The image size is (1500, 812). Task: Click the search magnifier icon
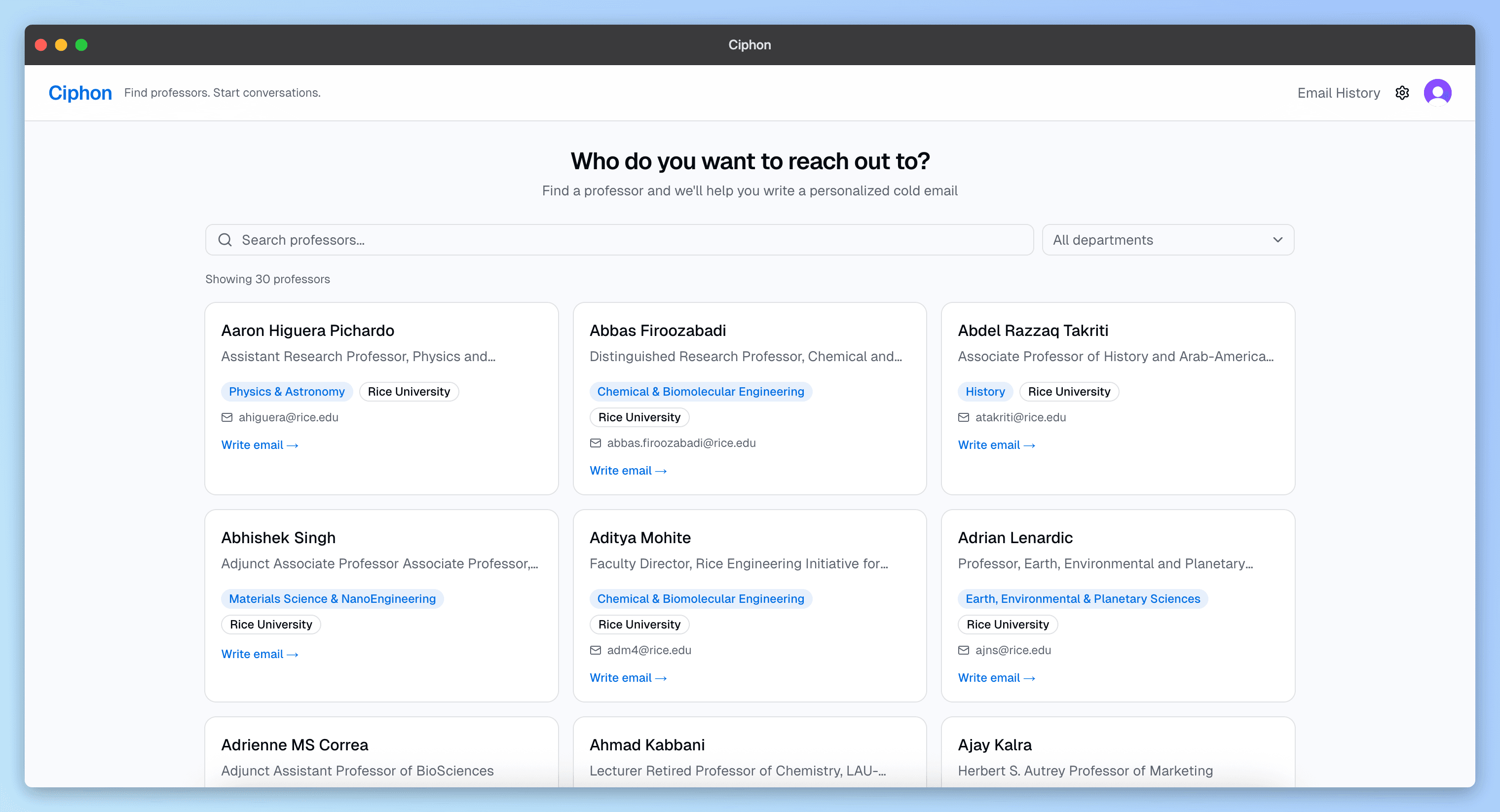225,239
